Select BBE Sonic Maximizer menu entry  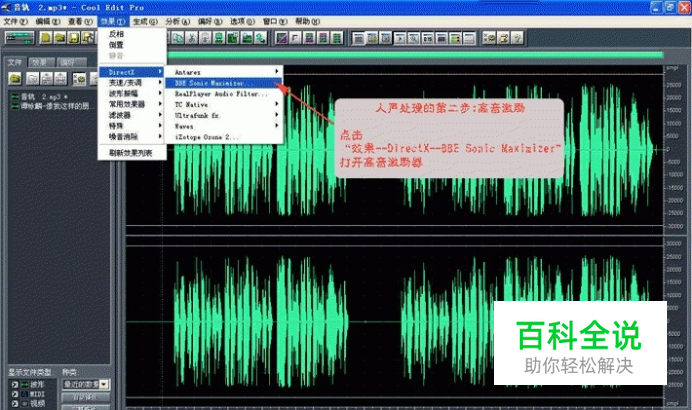[x=224, y=83]
